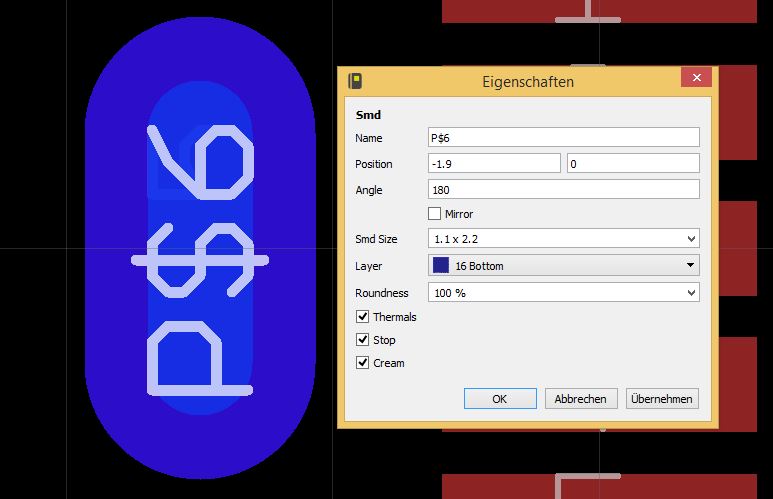Image resolution: width=773 pixels, height=499 pixels.
Task: Open the Layer dropdown 16 Bottom
Action: [x=563, y=265]
